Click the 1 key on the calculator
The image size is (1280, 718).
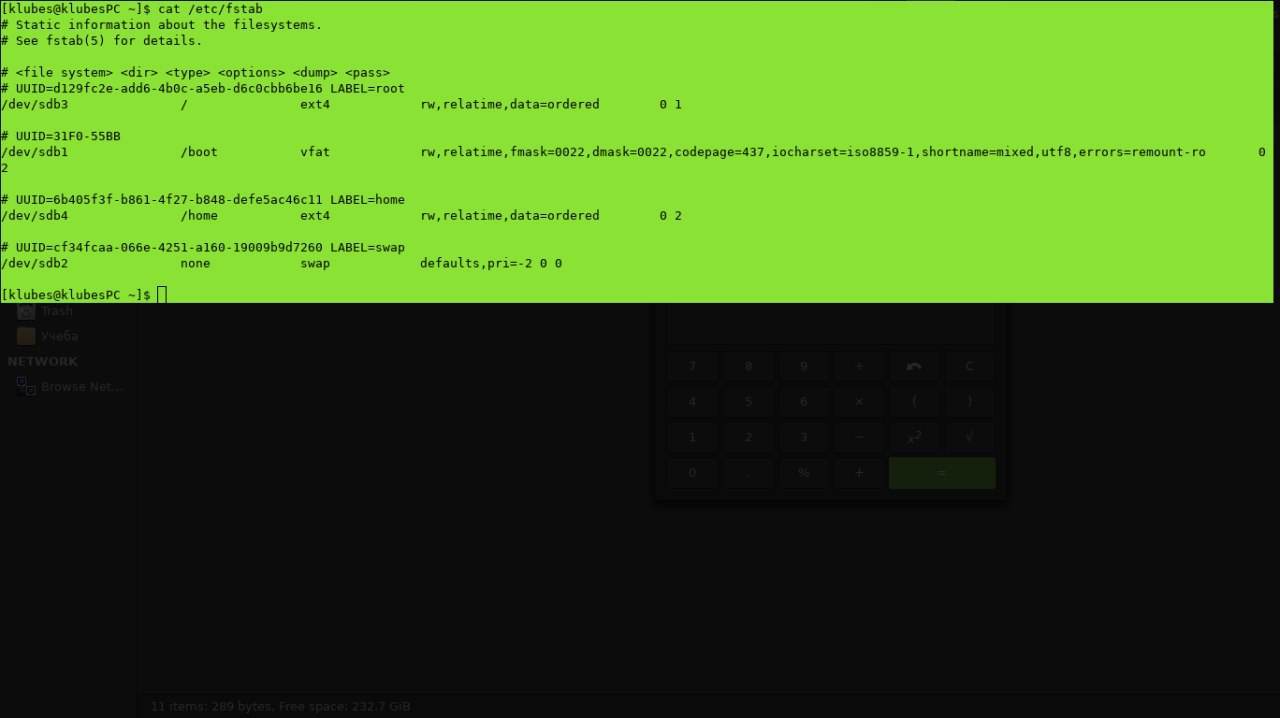point(692,437)
